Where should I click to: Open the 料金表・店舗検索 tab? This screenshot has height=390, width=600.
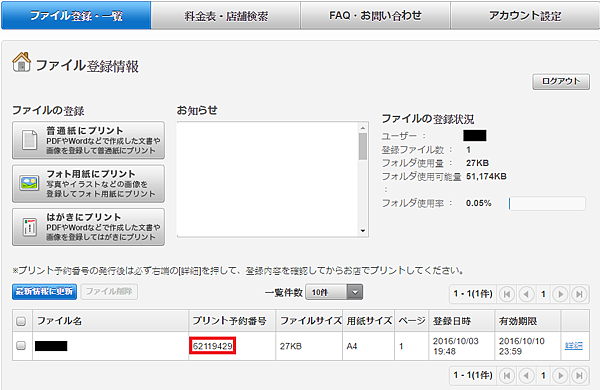click(226, 15)
